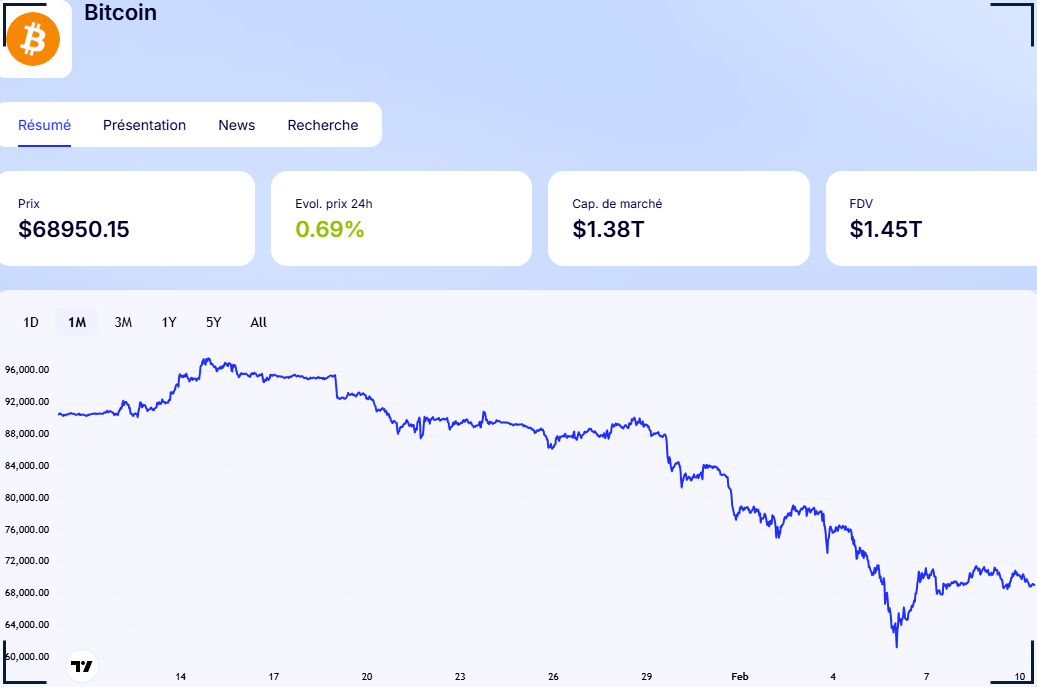Viewport: 1037px width, 687px height.
Task: Click the FDV $1.45T card
Action: (930, 218)
